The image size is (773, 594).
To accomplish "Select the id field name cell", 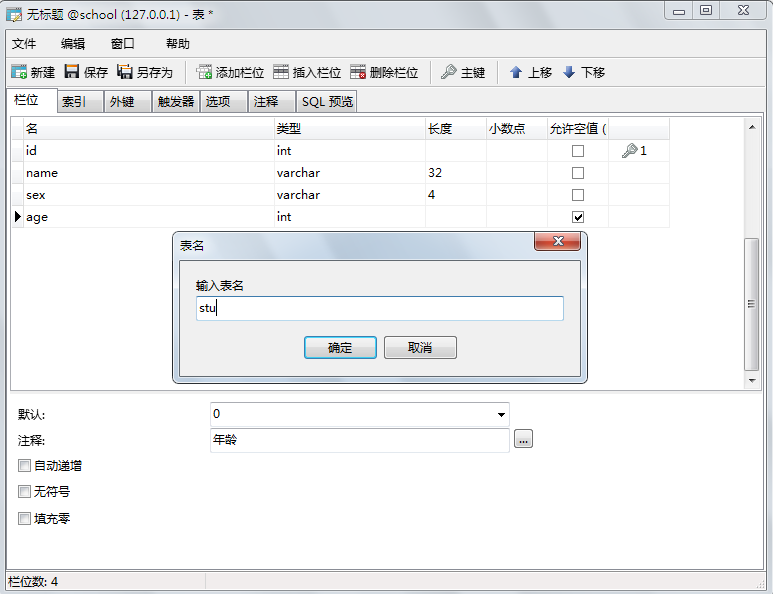I will 149,150.
